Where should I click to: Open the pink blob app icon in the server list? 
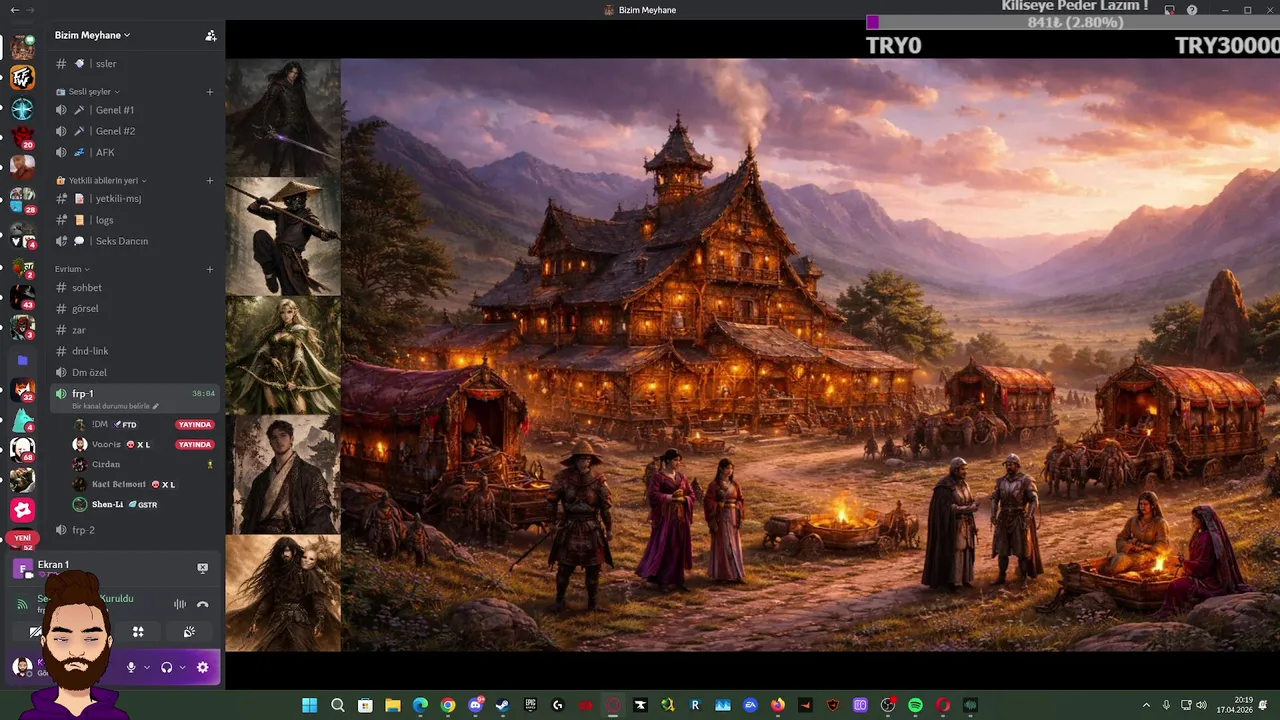point(23,510)
